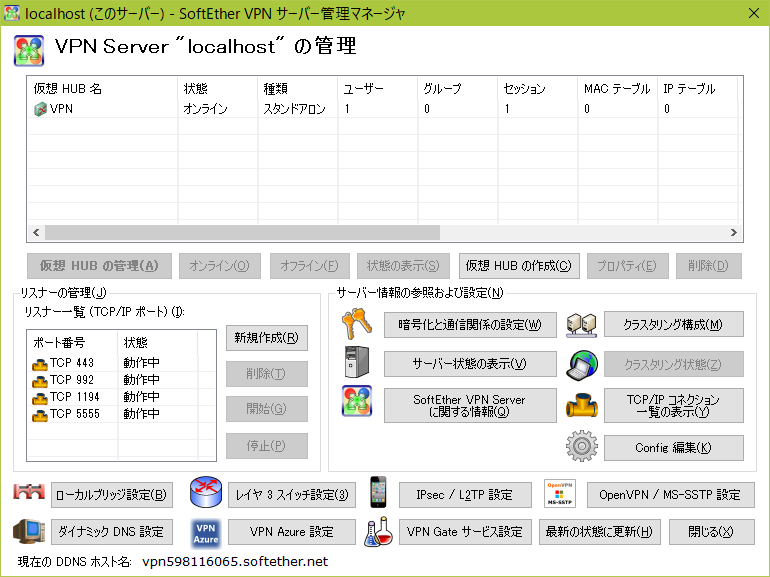Image resolution: width=770 pixels, height=577 pixels.
Task: Click the VPN Azure logo icon
Action: tap(206, 534)
